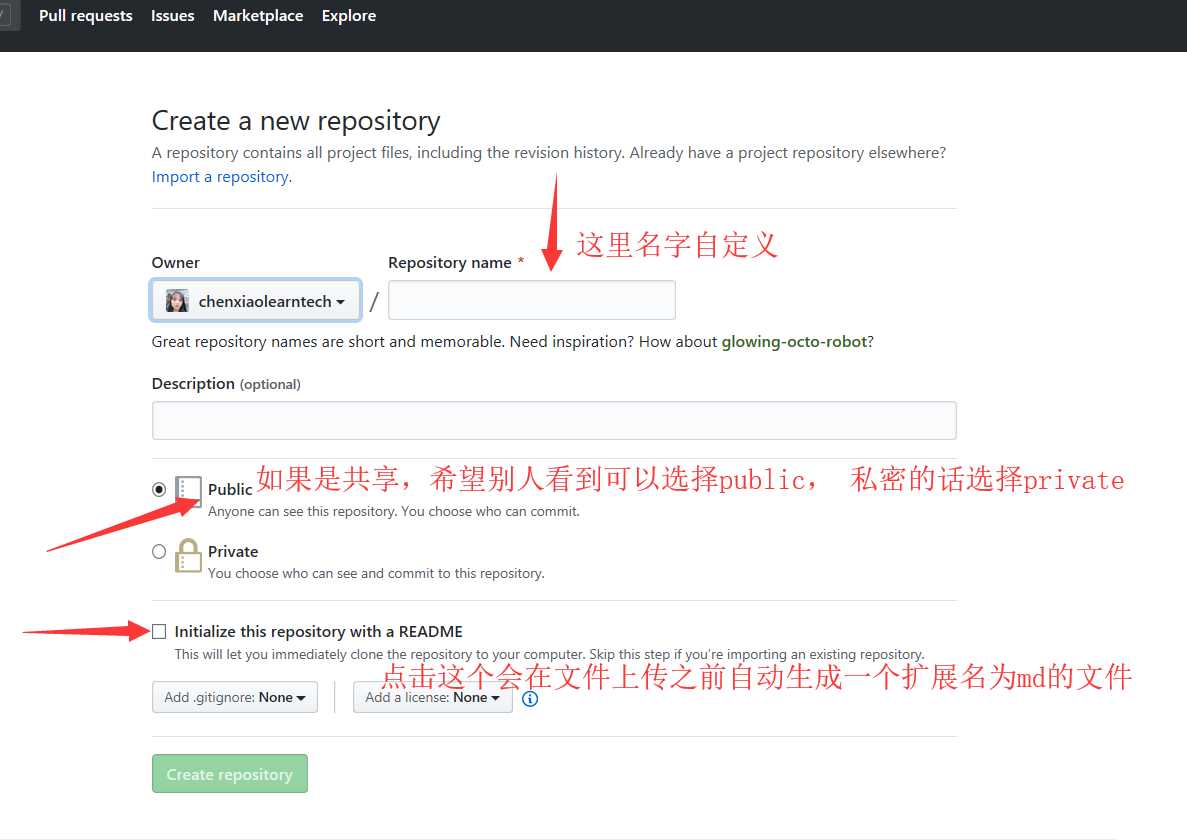Image resolution: width=1187 pixels, height=840 pixels.
Task: Select the Private radio button
Action: [x=159, y=552]
